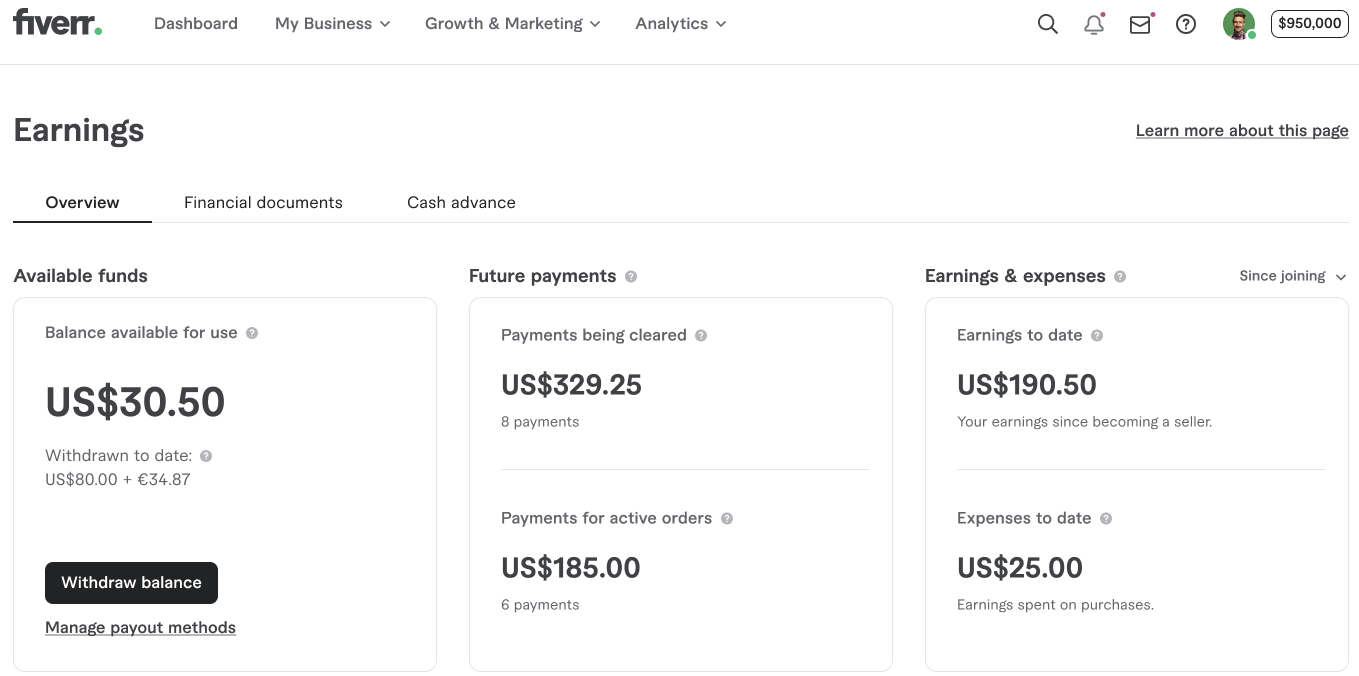The width and height of the screenshot is (1359, 676).
Task: Open the search icon
Action: pyautogui.click(x=1047, y=23)
